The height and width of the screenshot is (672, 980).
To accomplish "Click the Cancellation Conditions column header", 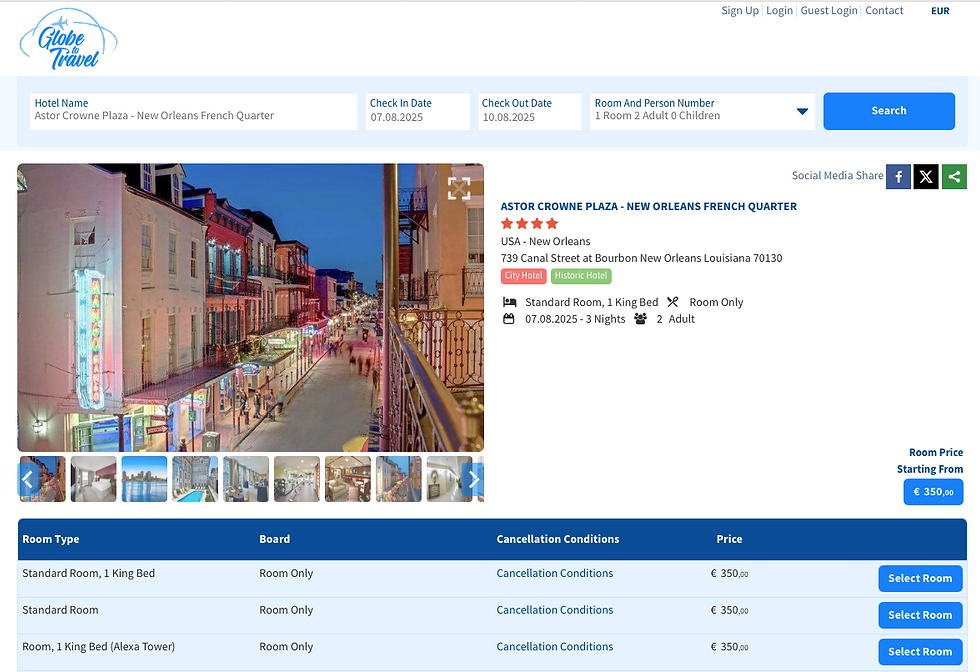I will pos(558,539).
